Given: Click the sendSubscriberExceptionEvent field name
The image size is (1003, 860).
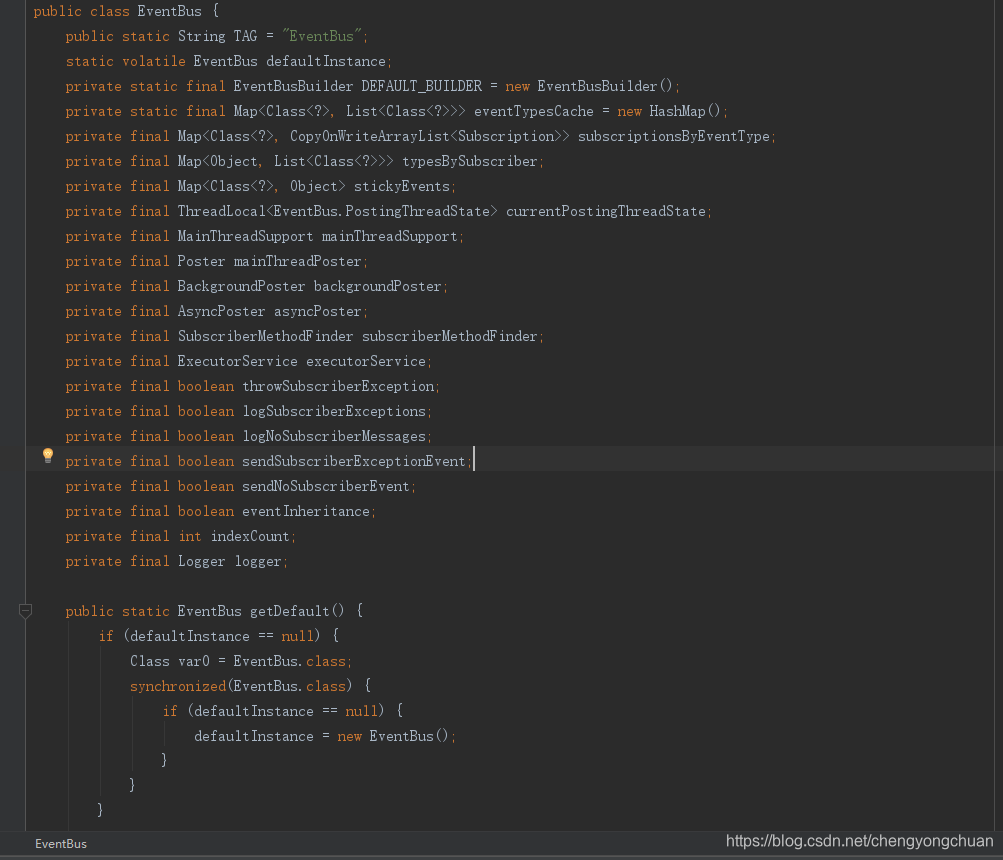Looking at the screenshot, I should point(354,460).
